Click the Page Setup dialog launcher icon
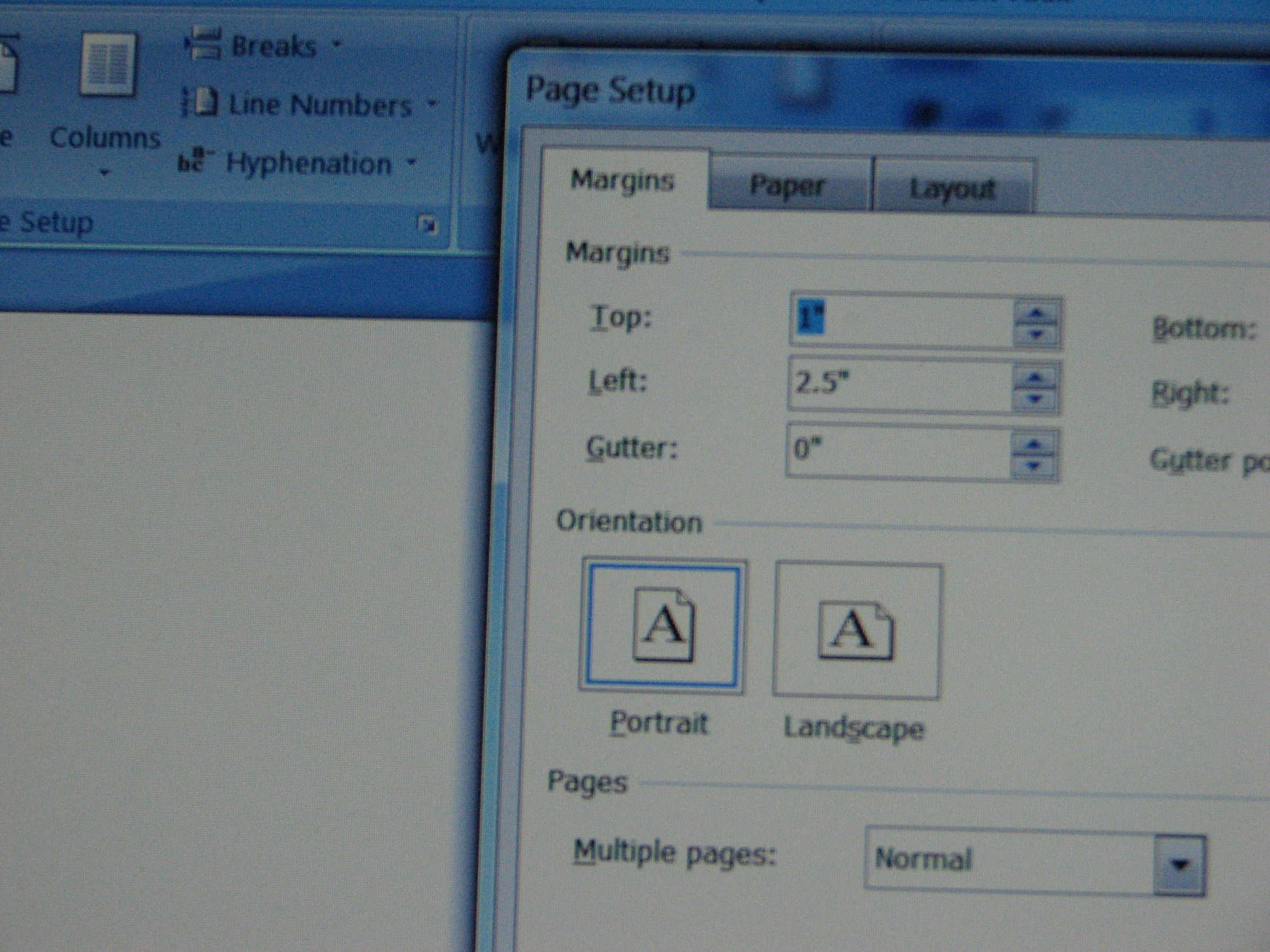 pos(427,225)
